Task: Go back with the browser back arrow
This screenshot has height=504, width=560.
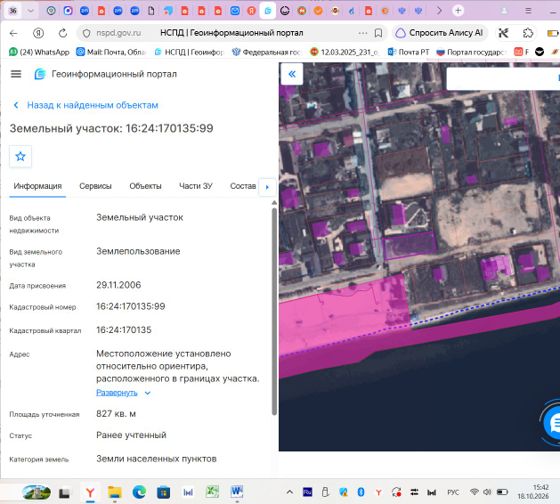Action: pos(14,33)
